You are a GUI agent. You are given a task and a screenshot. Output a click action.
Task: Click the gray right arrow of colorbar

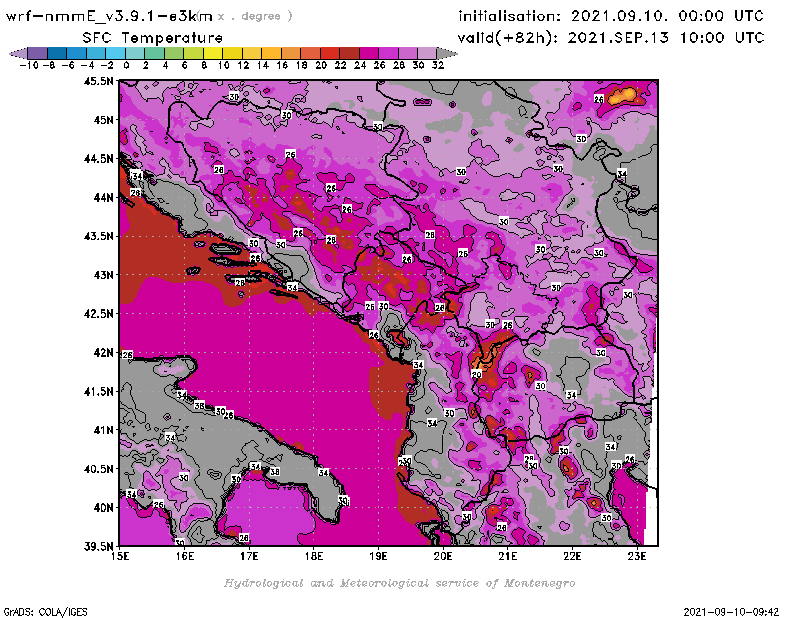[440, 52]
